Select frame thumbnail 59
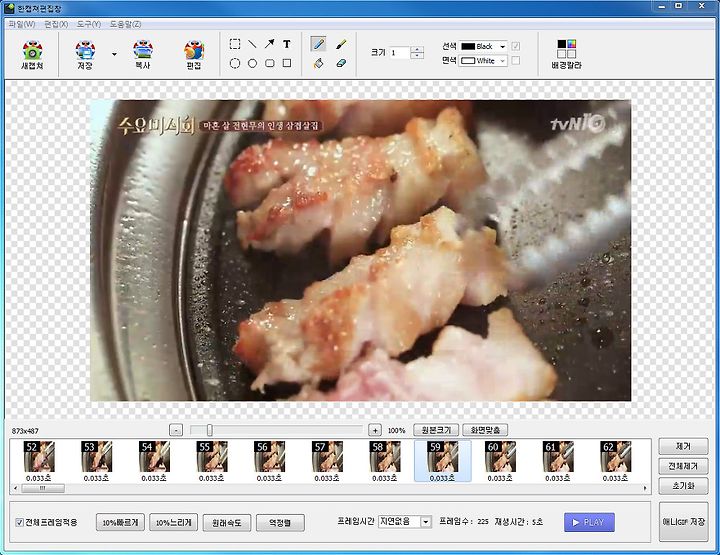720x555 pixels. click(x=442, y=461)
